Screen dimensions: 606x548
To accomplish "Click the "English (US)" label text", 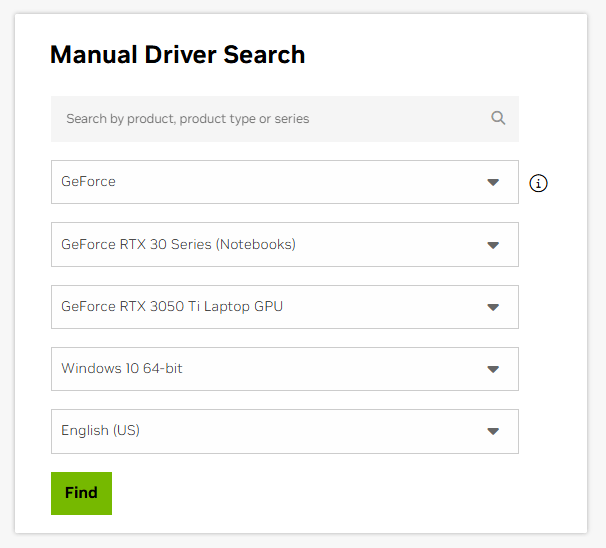I will click(x=100, y=431).
